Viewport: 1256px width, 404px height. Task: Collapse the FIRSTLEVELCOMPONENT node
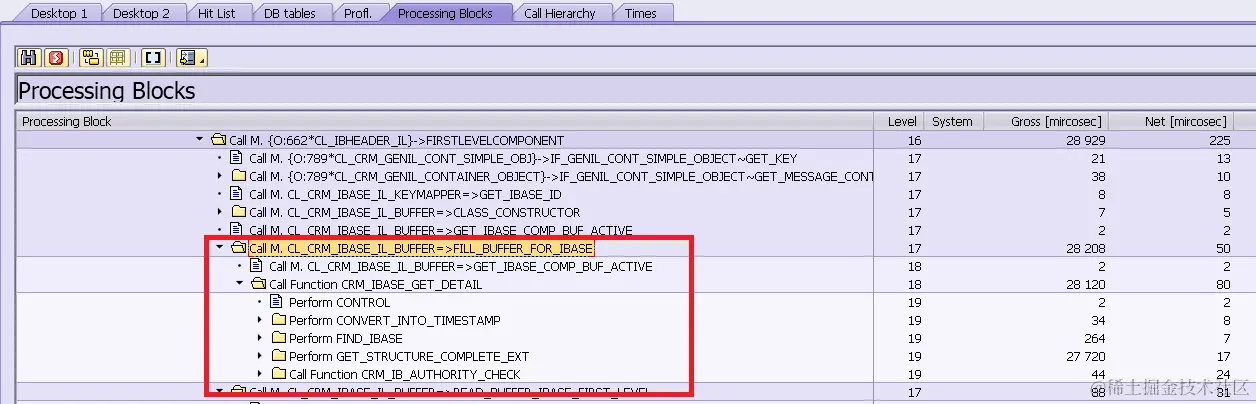coord(200,140)
